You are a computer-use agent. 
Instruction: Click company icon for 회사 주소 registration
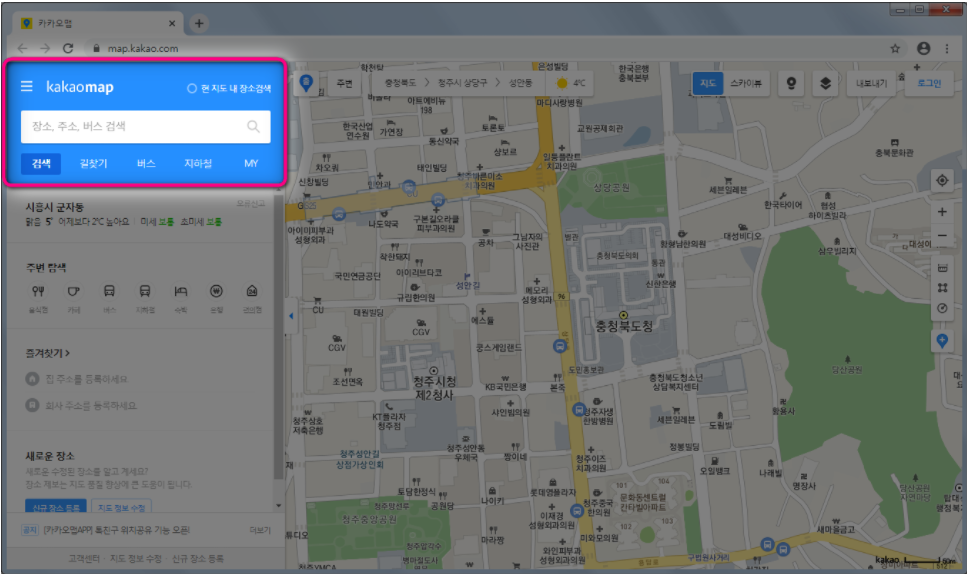pyautogui.click(x=32, y=405)
